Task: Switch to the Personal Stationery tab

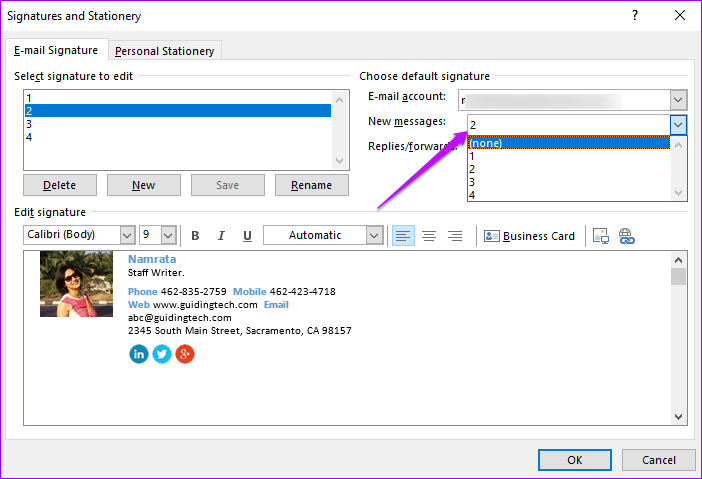Action: [x=165, y=51]
